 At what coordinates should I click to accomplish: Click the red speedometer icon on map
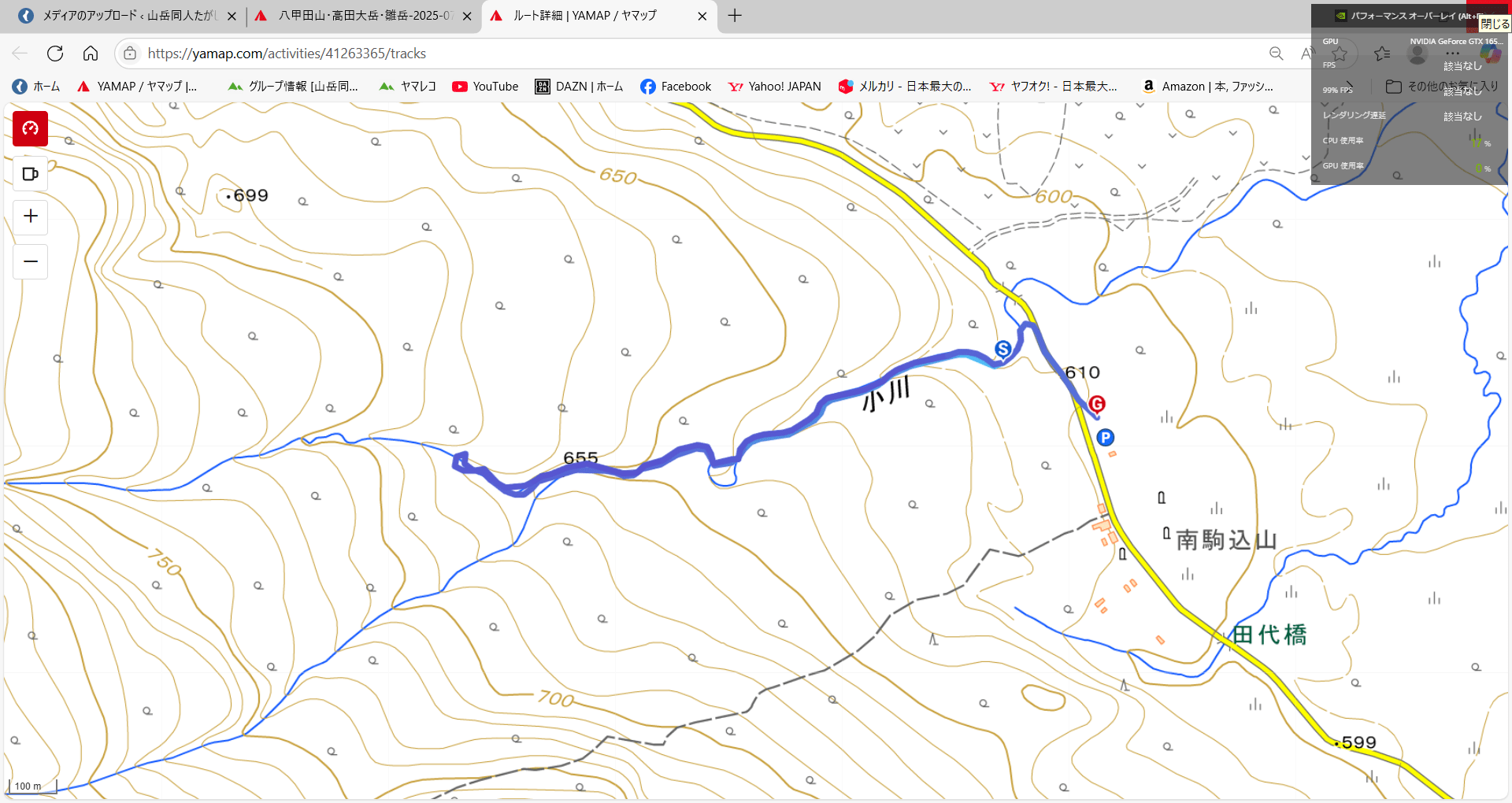point(31,128)
